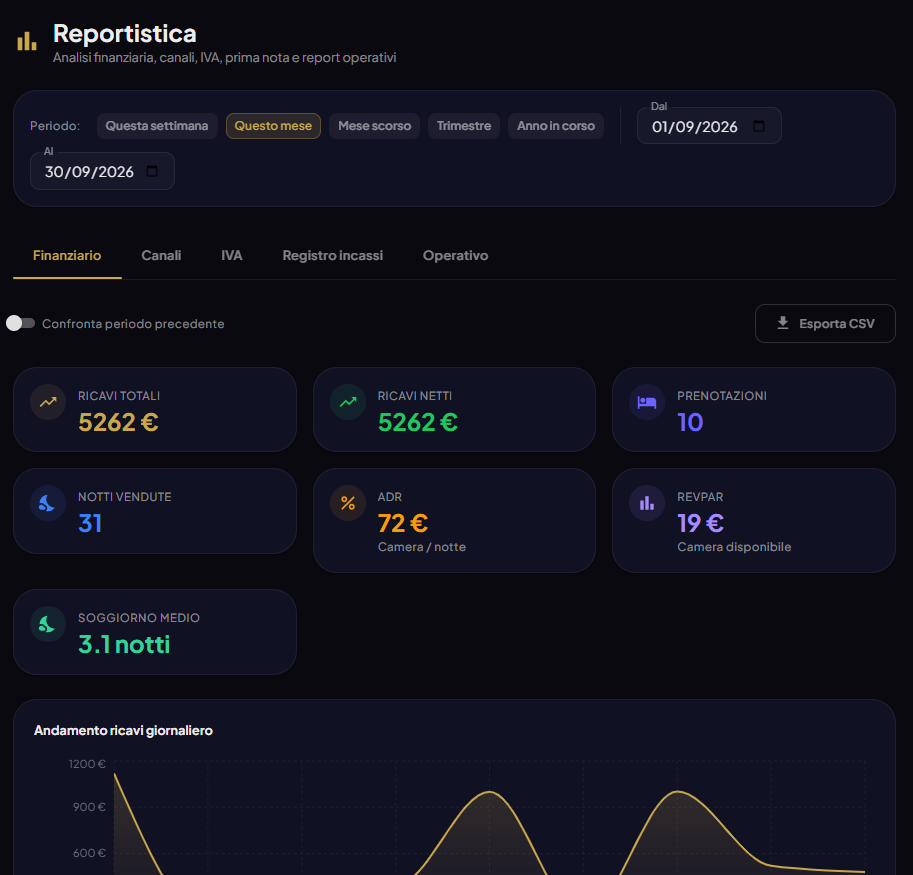913x875 pixels.
Task: Click the ADR value 72 €
Action: (x=403, y=523)
